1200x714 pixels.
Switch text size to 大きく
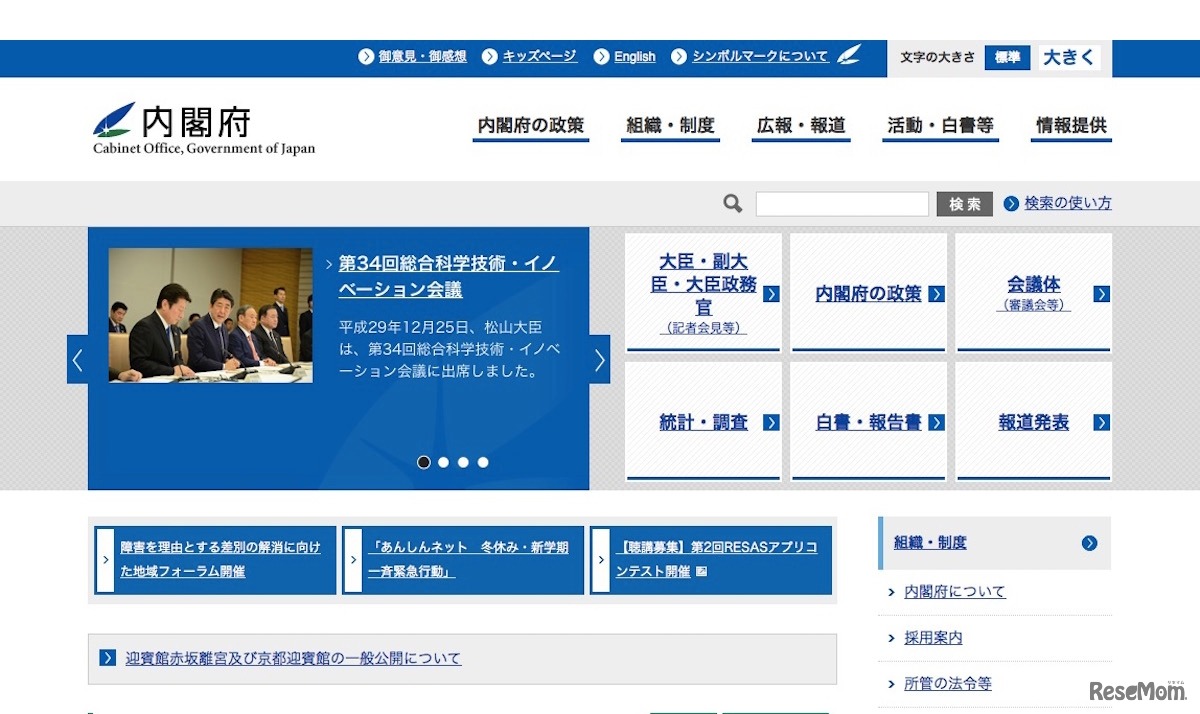click(x=1069, y=57)
